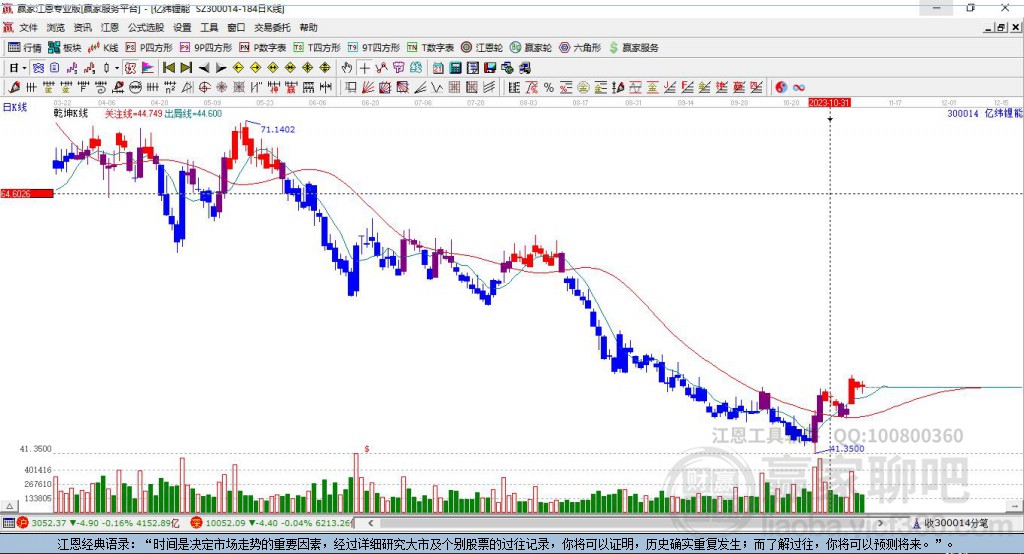This screenshot has width=1024, height=554.
Task: Expand the 日 period dropdown arrow
Action: [24, 68]
